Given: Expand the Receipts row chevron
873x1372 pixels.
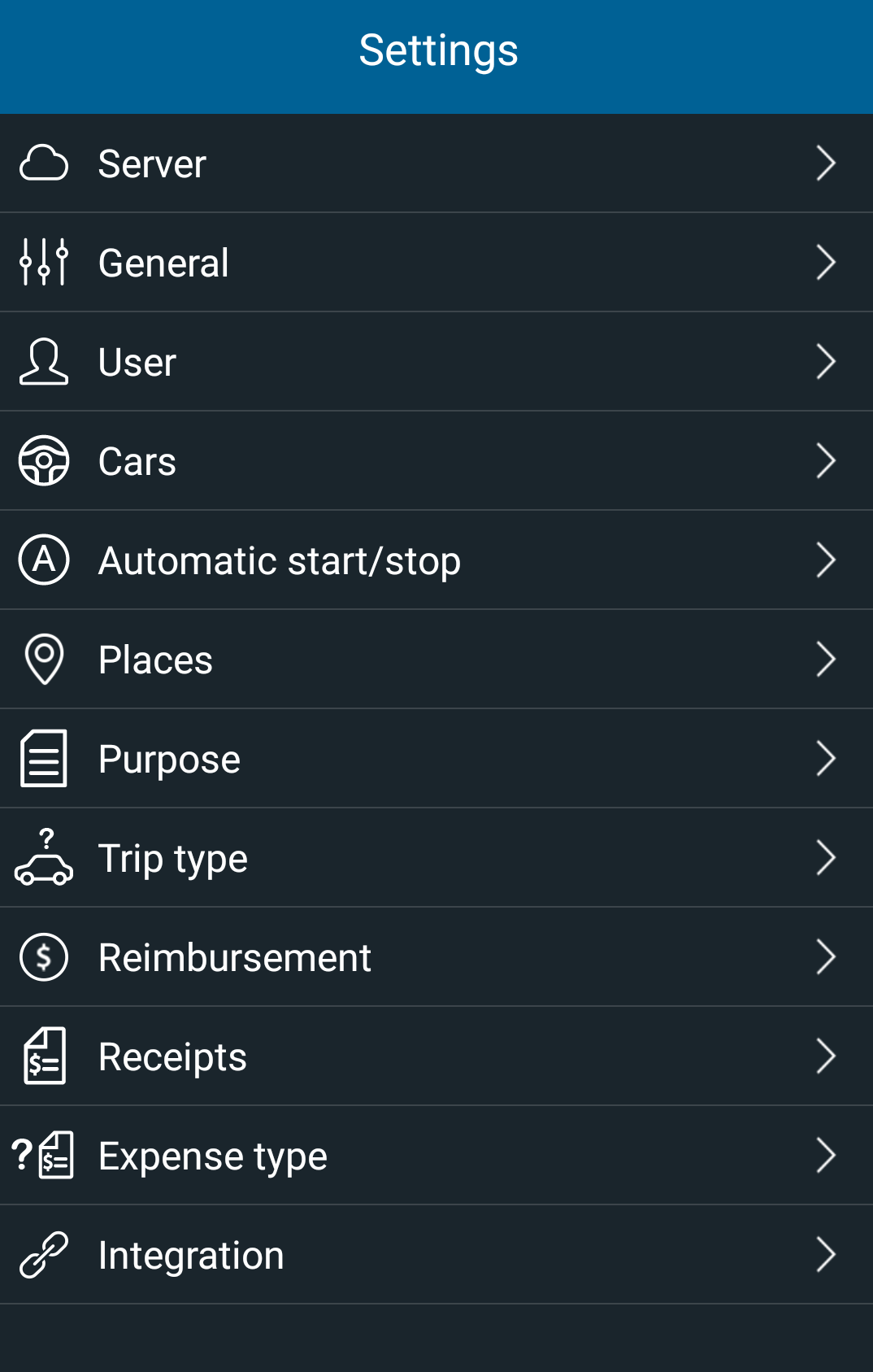Looking at the screenshot, I should (x=826, y=1056).
